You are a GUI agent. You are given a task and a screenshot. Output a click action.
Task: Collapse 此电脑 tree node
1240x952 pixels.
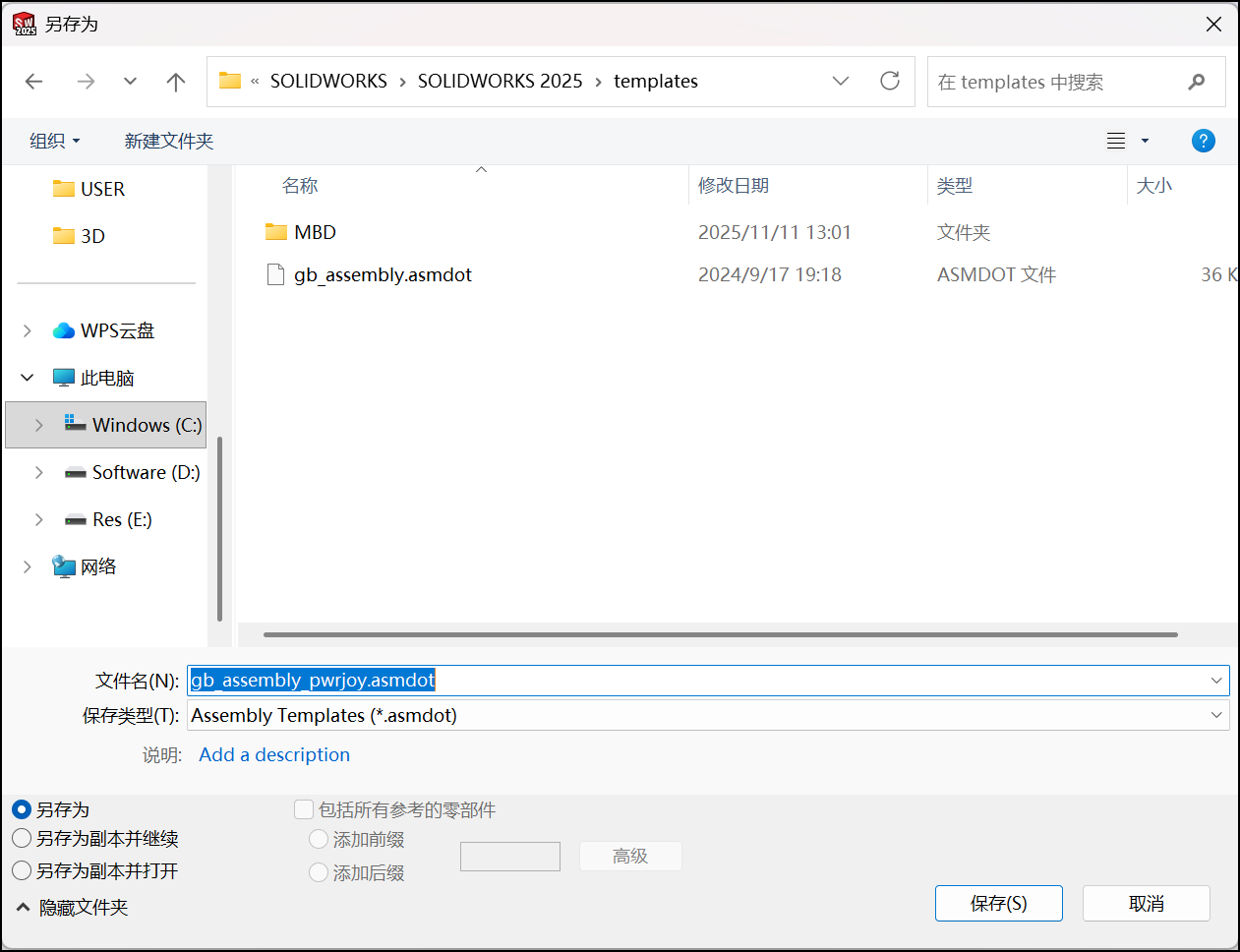pos(28,378)
